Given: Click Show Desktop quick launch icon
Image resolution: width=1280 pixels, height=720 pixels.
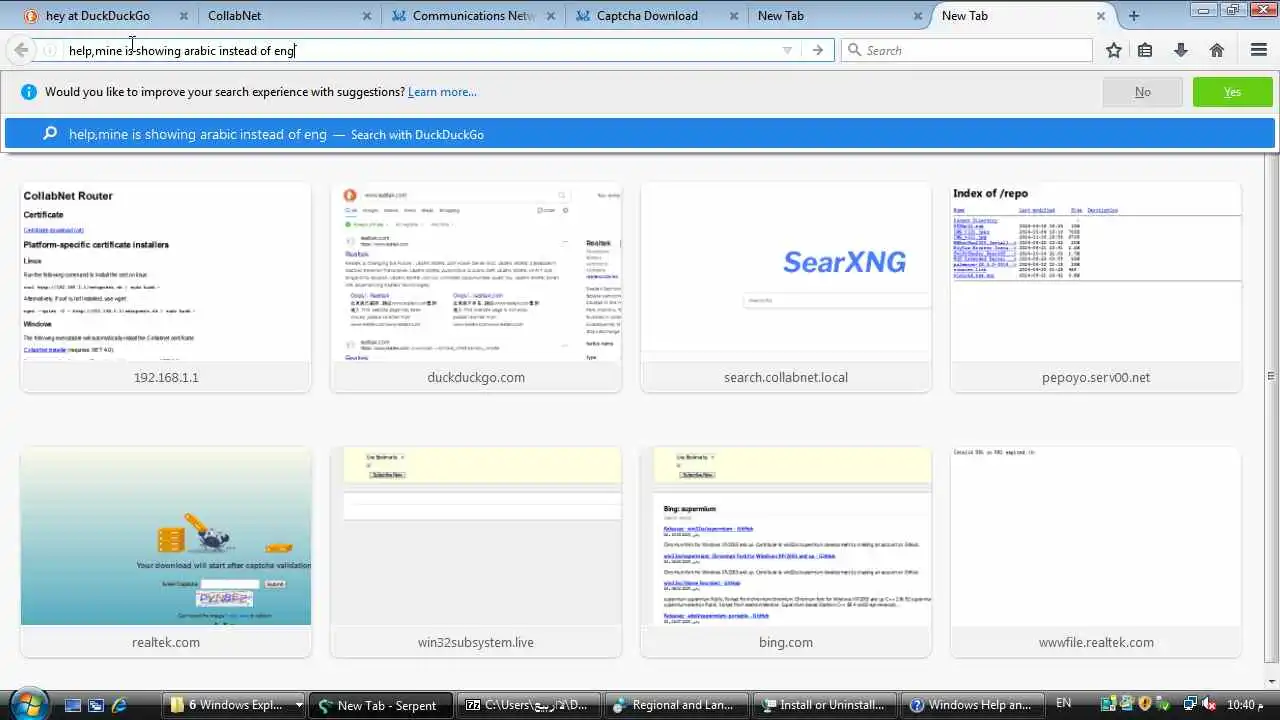Looking at the screenshot, I should point(73,705).
